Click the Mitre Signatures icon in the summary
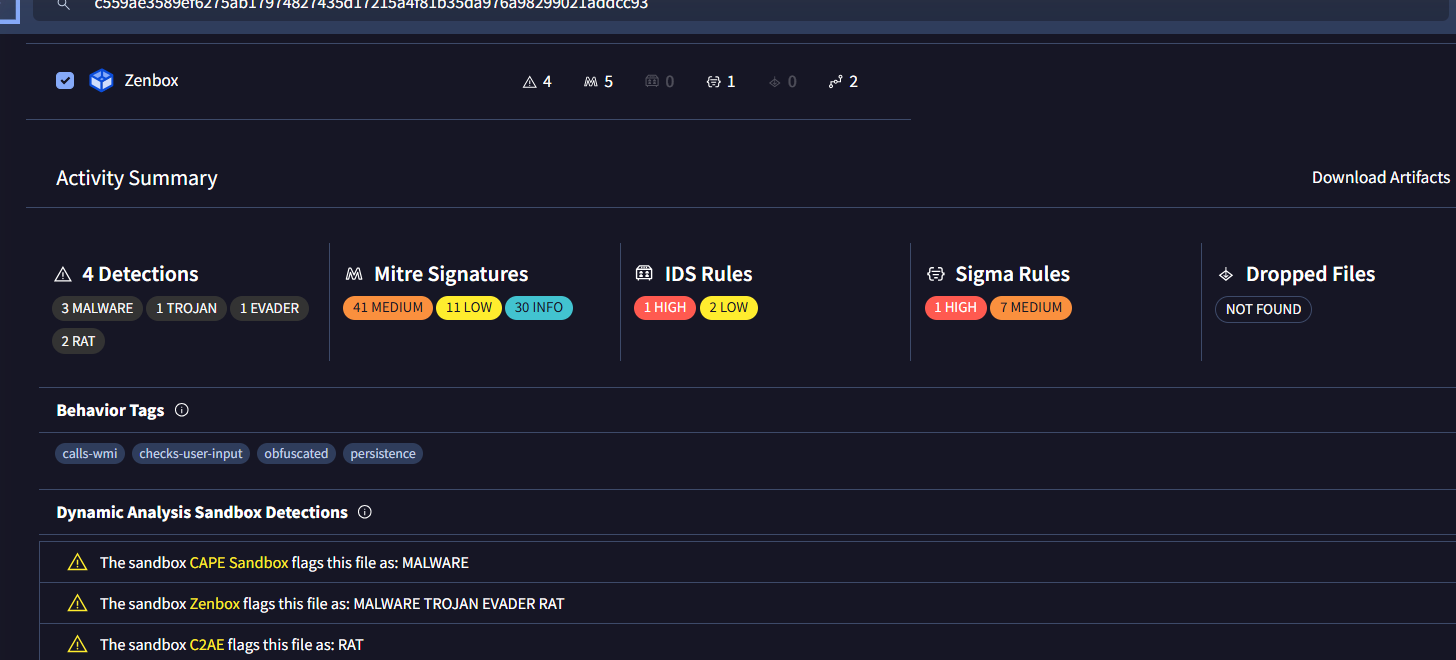 [x=353, y=274]
